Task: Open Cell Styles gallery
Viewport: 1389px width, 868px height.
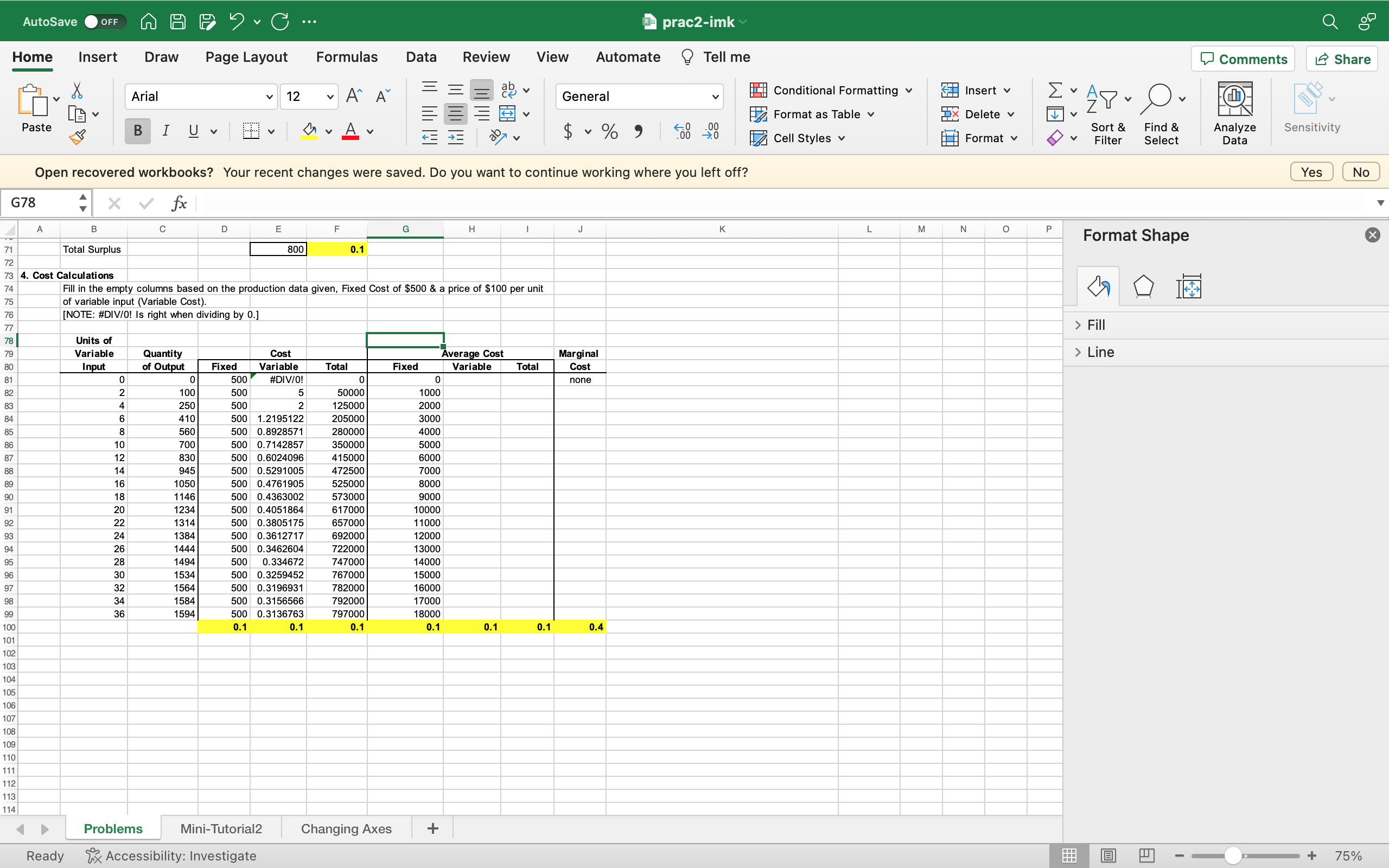Action: click(797, 138)
